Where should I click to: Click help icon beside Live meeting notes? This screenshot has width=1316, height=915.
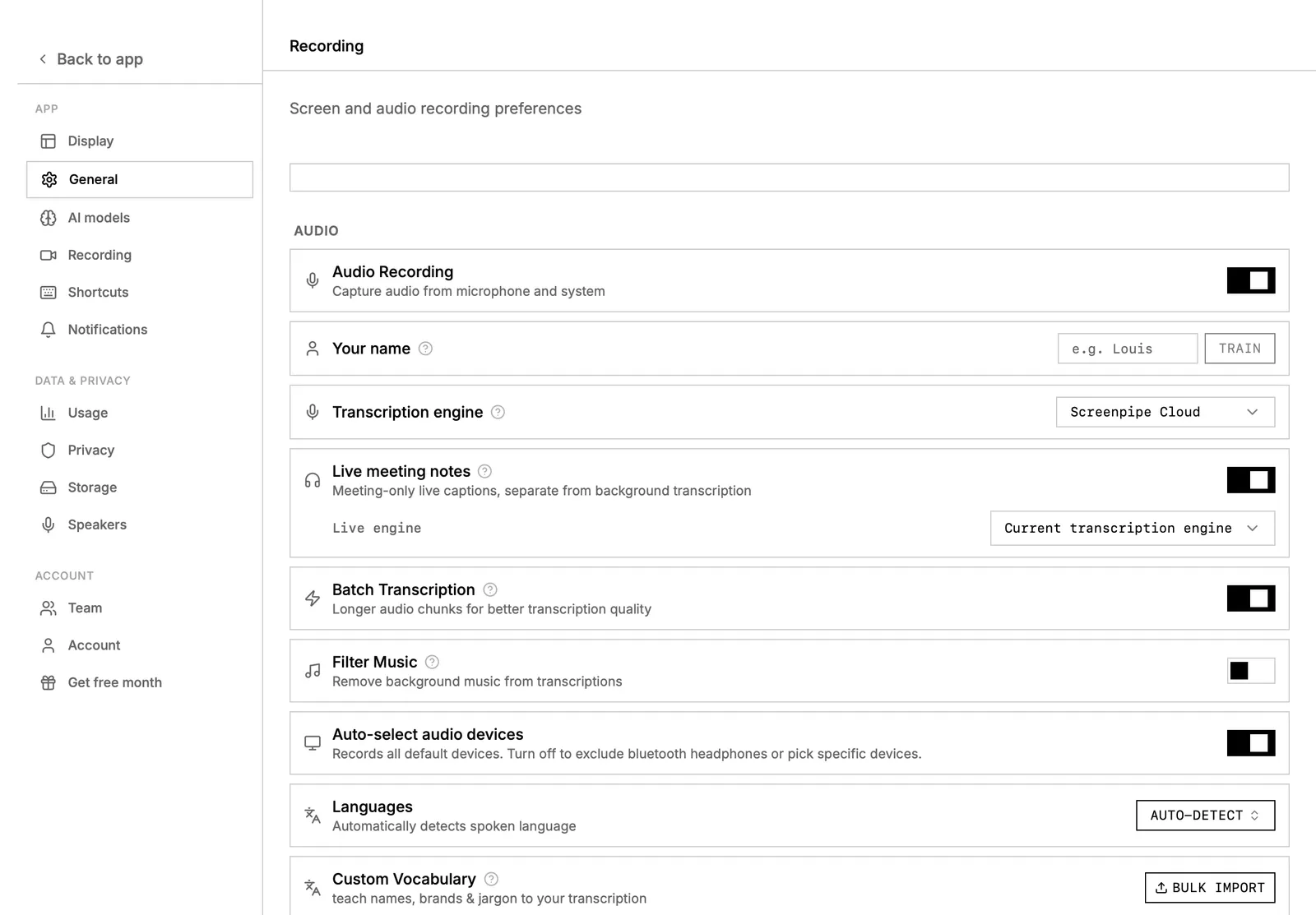pos(485,471)
